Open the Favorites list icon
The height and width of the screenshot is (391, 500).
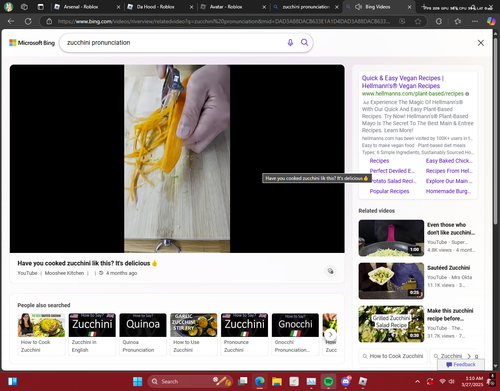(x=458, y=21)
